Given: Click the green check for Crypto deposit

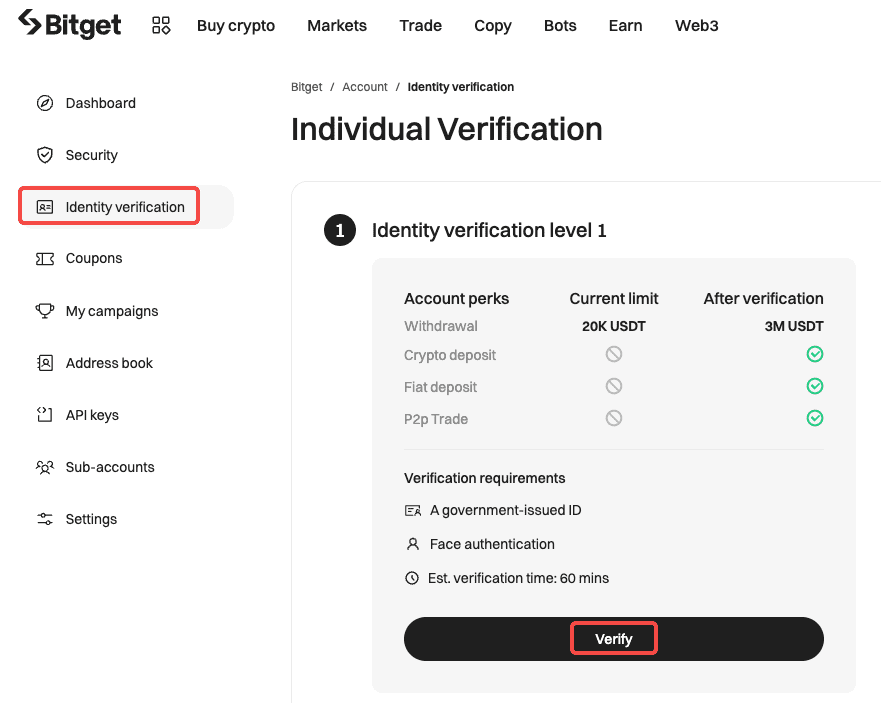Looking at the screenshot, I should point(815,355).
